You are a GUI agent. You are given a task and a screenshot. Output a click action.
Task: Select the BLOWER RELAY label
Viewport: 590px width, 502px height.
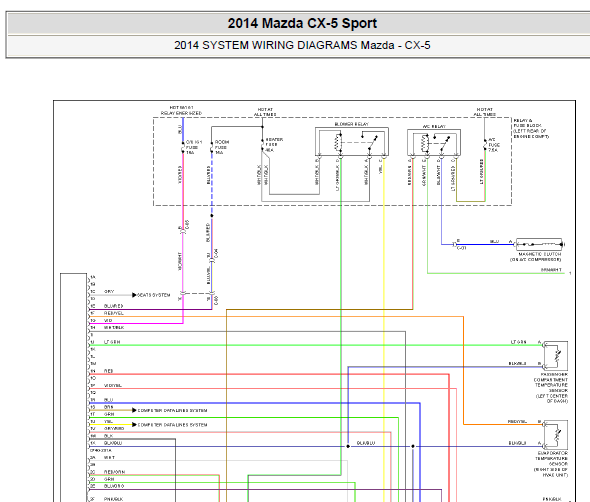pos(351,124)
